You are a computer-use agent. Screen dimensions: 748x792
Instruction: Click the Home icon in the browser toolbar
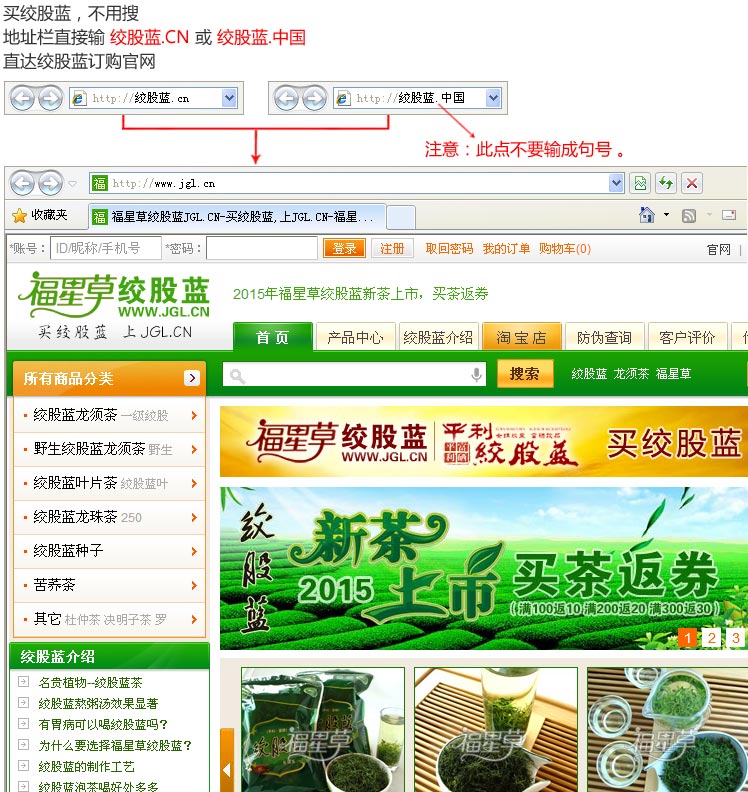[x=646, y=215]
